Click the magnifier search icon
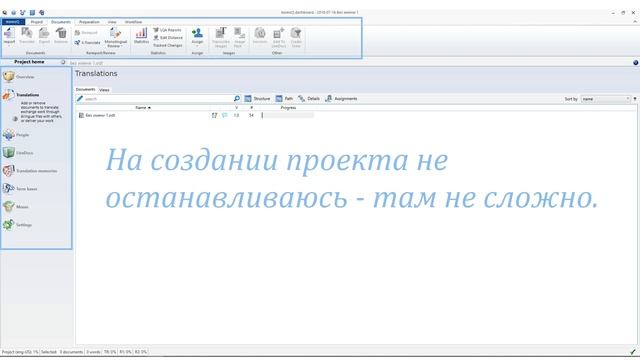Screen dimensions: 640x360 click(237, 99)
